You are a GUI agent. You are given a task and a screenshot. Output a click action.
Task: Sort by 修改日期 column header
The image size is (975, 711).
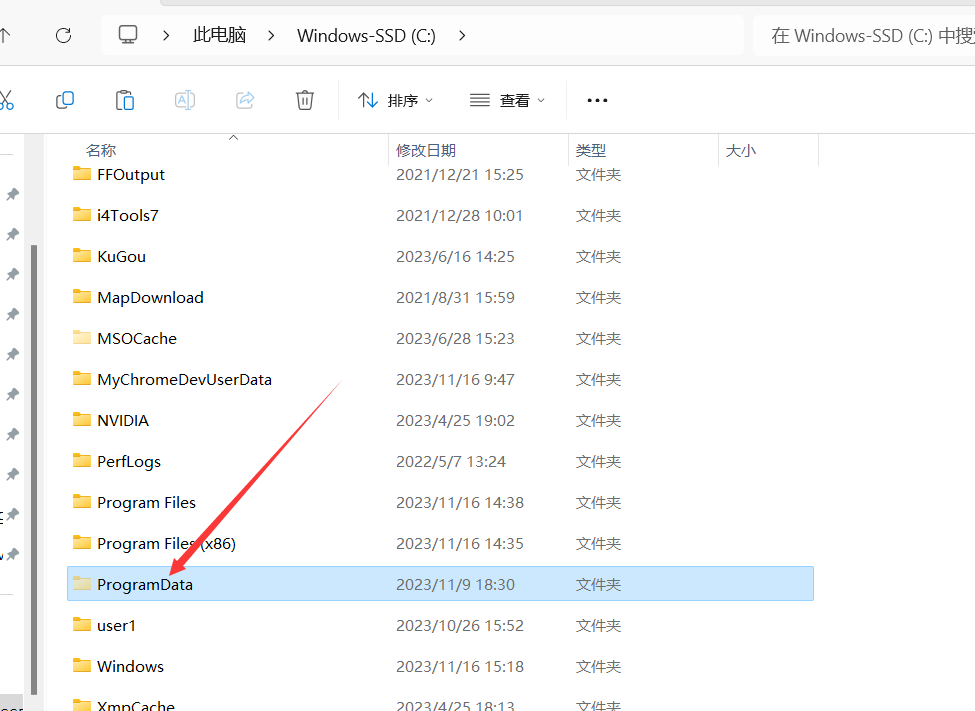(425, 149)
